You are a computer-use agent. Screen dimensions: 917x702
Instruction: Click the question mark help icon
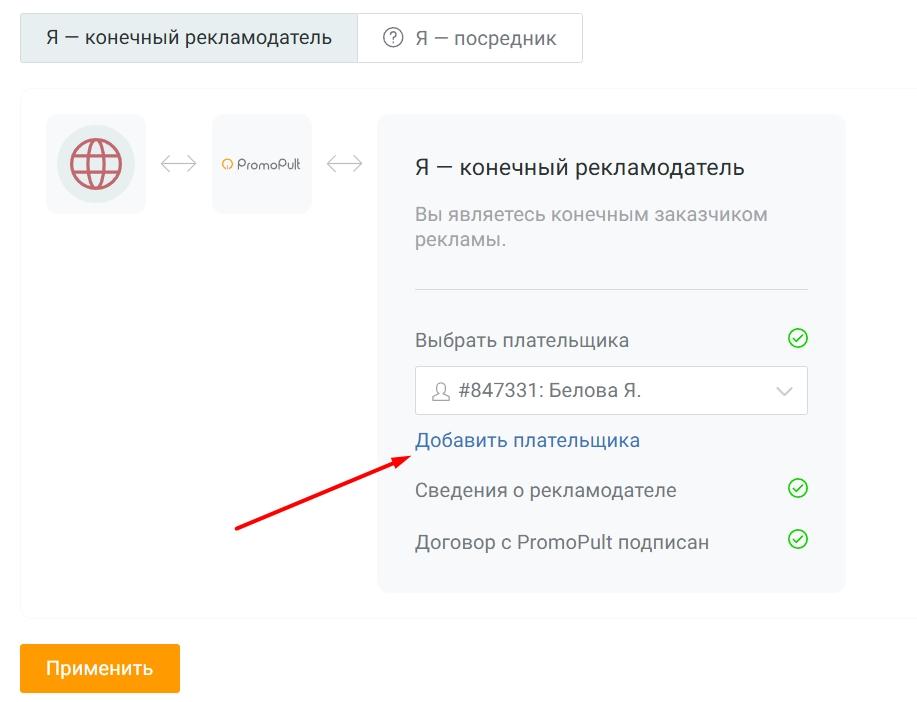point(393,38)
